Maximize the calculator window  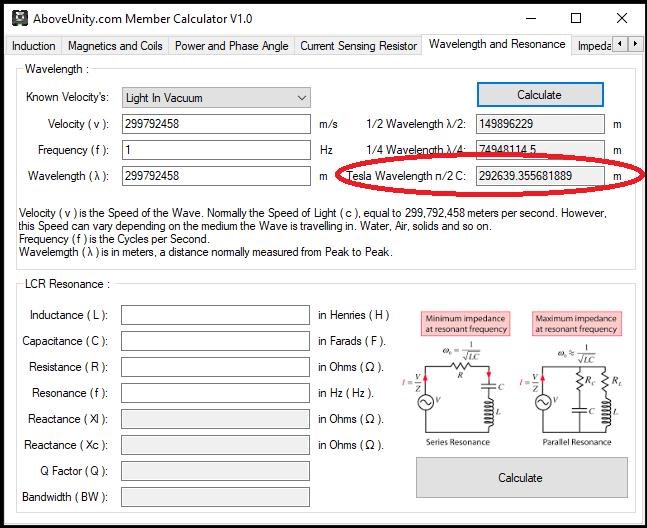pos(576,19)
